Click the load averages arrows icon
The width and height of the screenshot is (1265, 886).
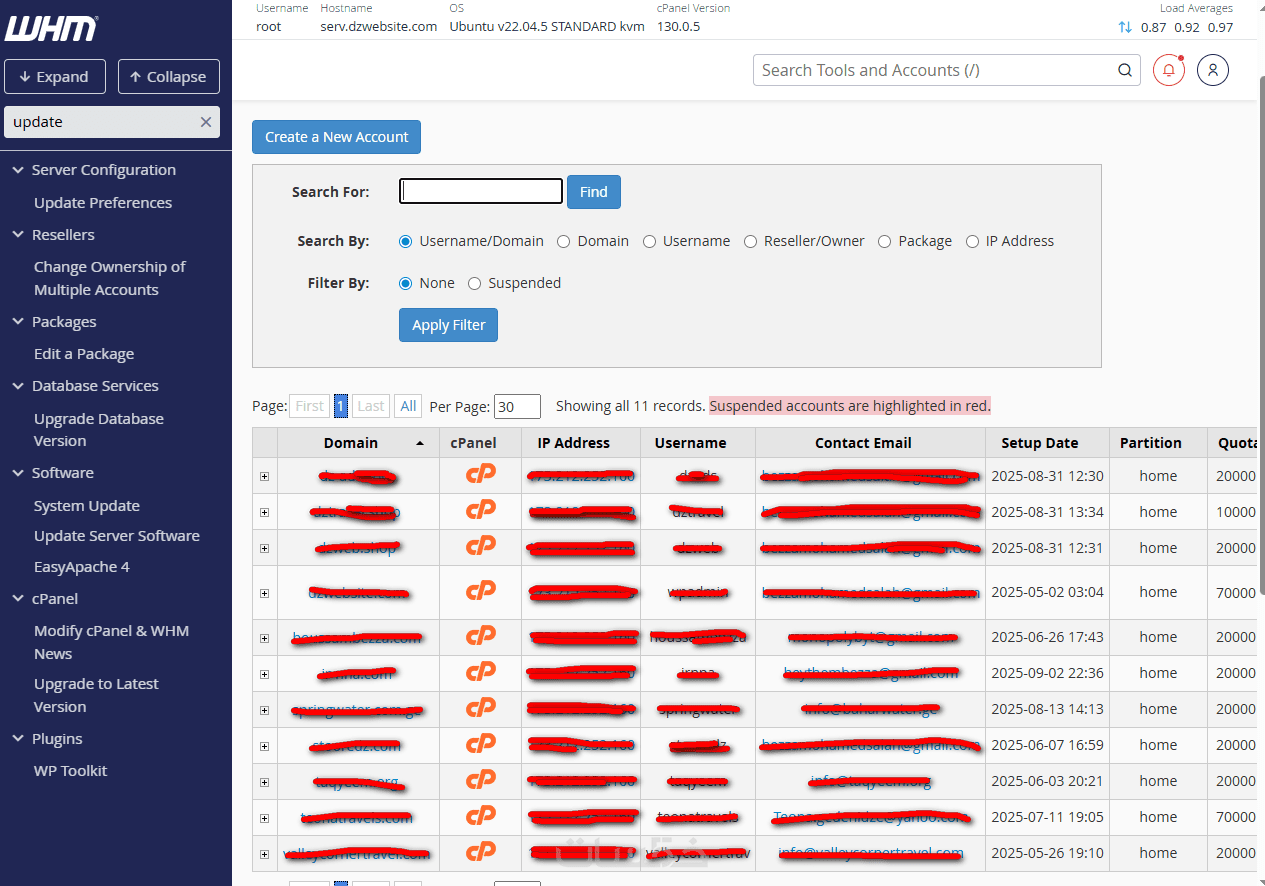[1125, 28]
